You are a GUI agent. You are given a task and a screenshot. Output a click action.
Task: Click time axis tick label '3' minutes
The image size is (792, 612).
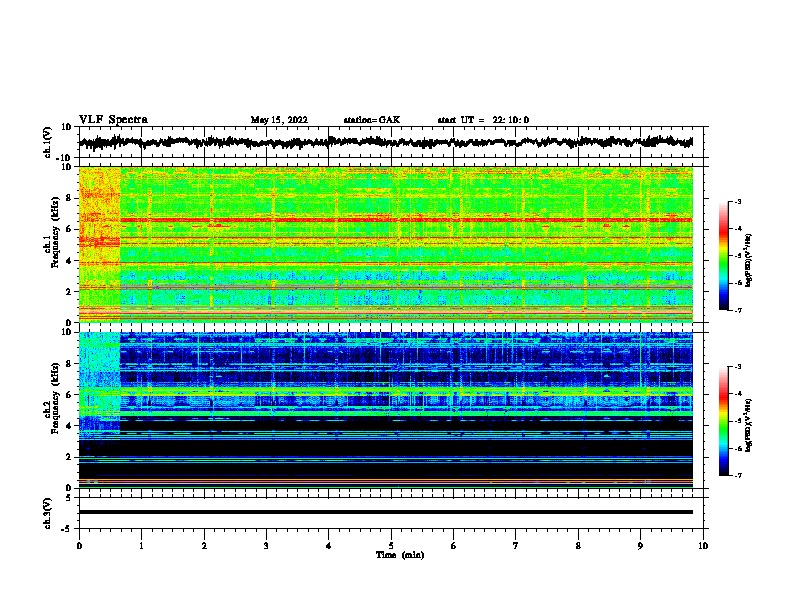pos(266,546)
